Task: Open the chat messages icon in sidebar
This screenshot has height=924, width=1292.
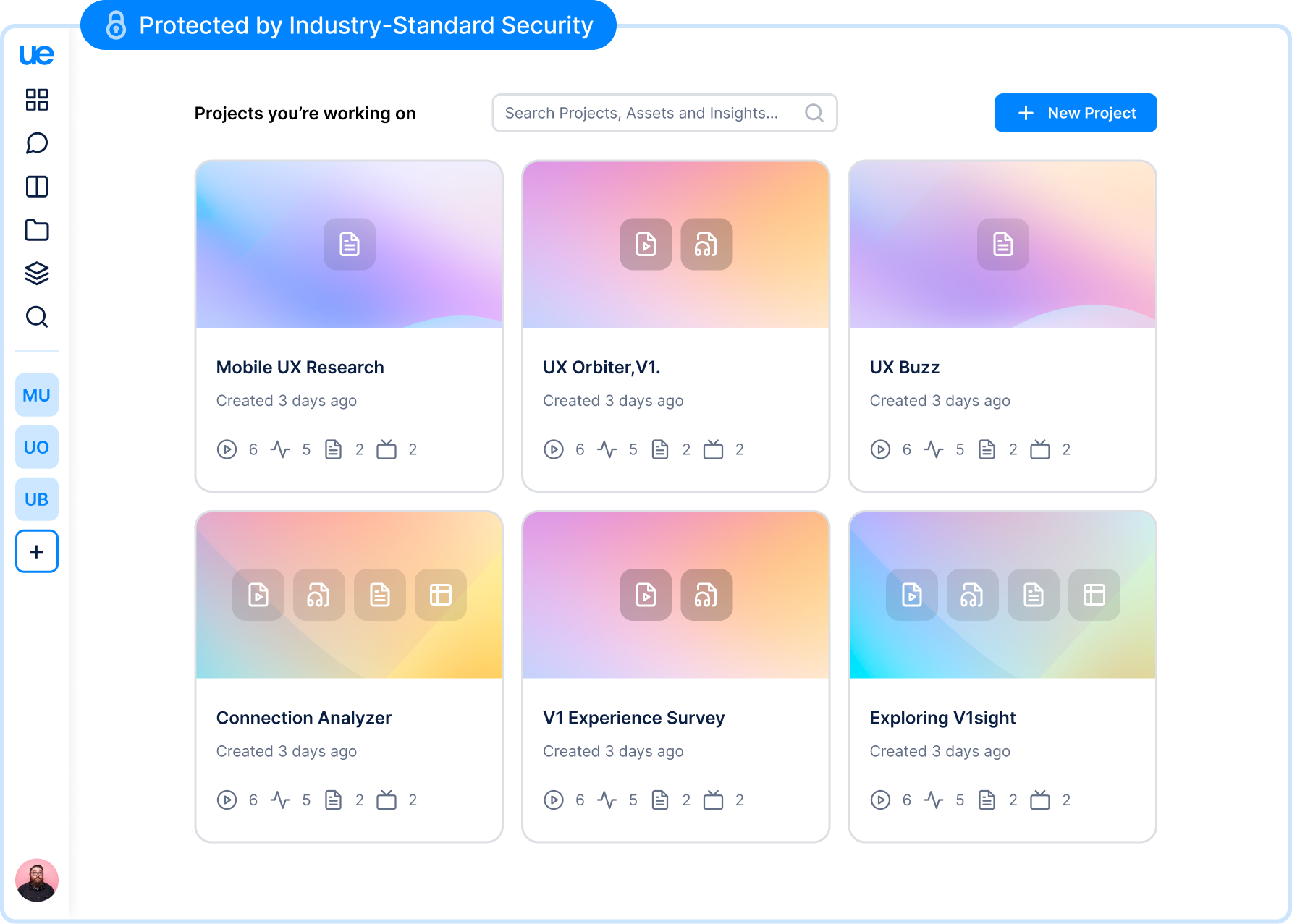Action: [x=37, y=143]
